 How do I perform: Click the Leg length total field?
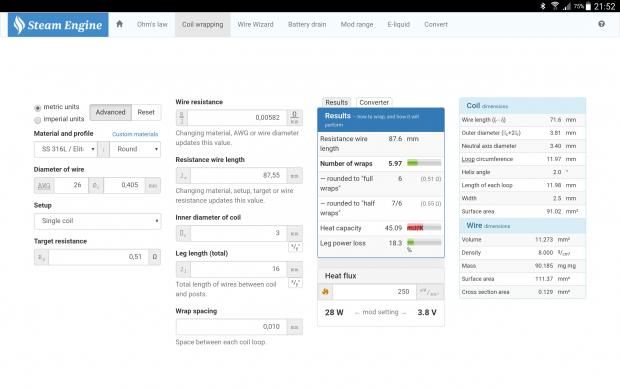click(239, 269)
